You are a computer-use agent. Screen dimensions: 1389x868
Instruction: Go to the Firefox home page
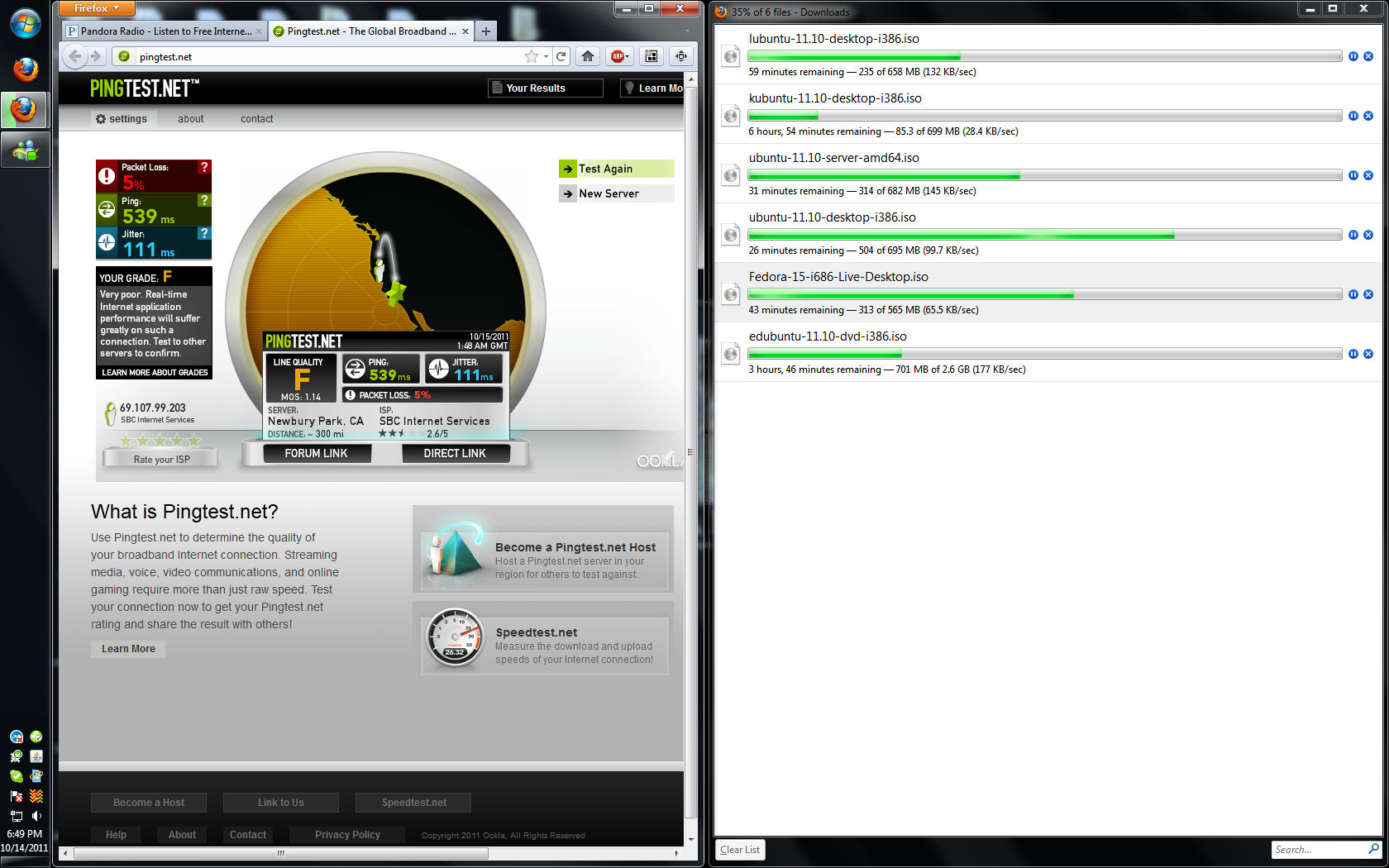tap(588, 56)
